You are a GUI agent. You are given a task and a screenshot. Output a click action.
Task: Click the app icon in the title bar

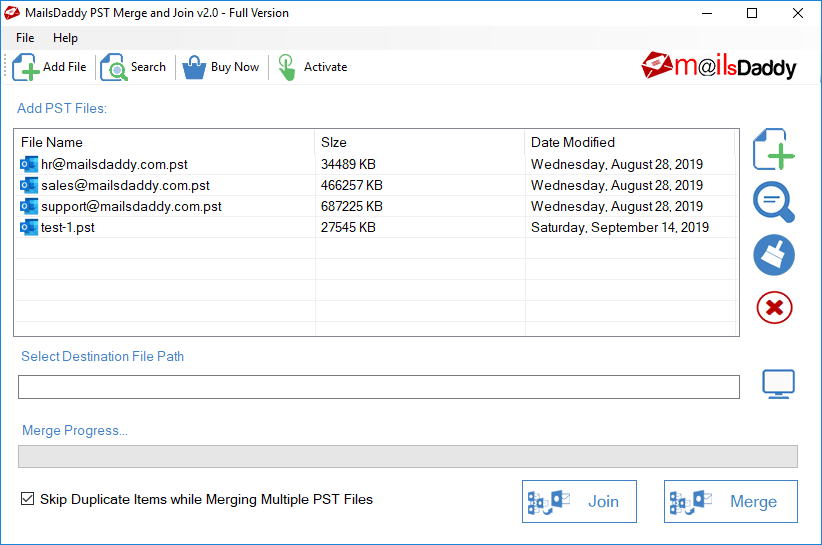pos(12,13)
